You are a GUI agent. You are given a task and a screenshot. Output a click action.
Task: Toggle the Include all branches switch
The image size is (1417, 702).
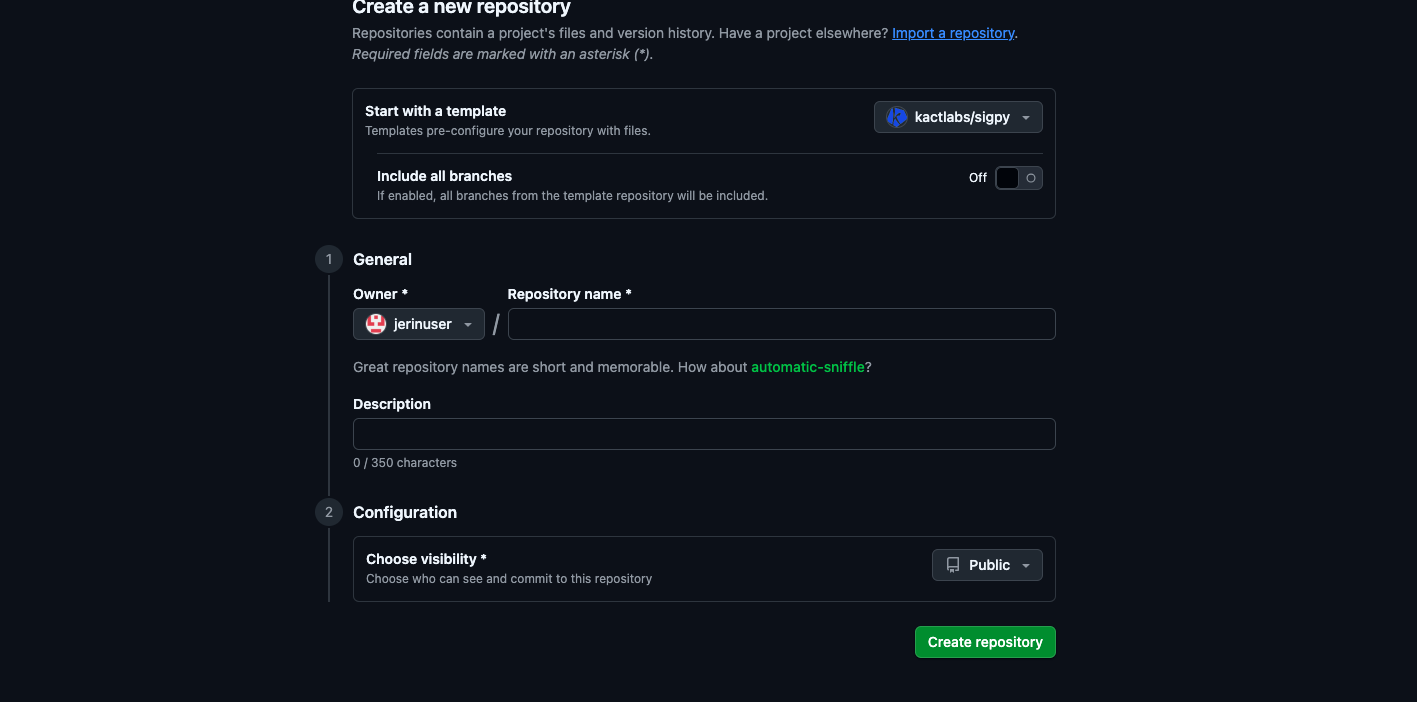click(1018, 178)
